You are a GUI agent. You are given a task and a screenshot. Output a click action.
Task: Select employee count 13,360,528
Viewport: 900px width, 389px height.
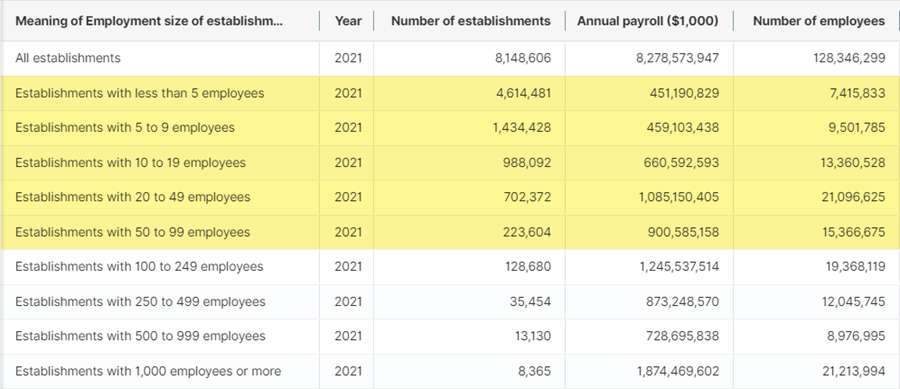pyautogui.click(x=854, y=163)
